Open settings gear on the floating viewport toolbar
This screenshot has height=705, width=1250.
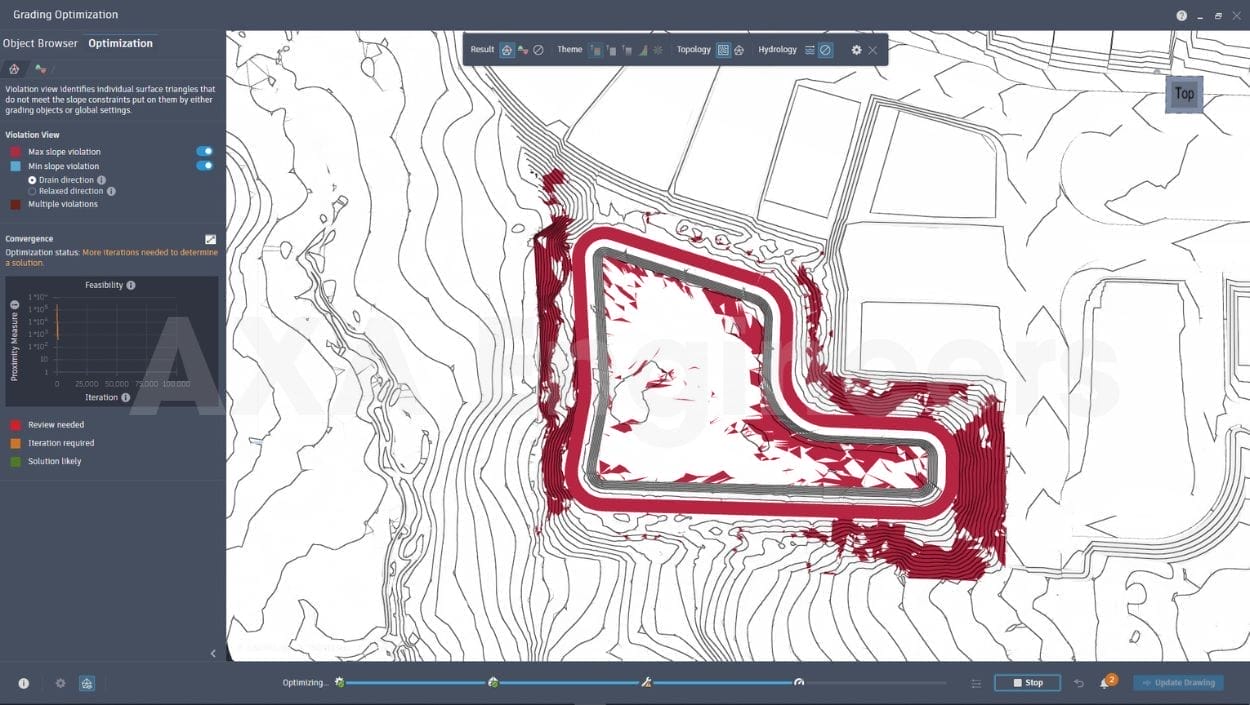(x=856, y=49)
